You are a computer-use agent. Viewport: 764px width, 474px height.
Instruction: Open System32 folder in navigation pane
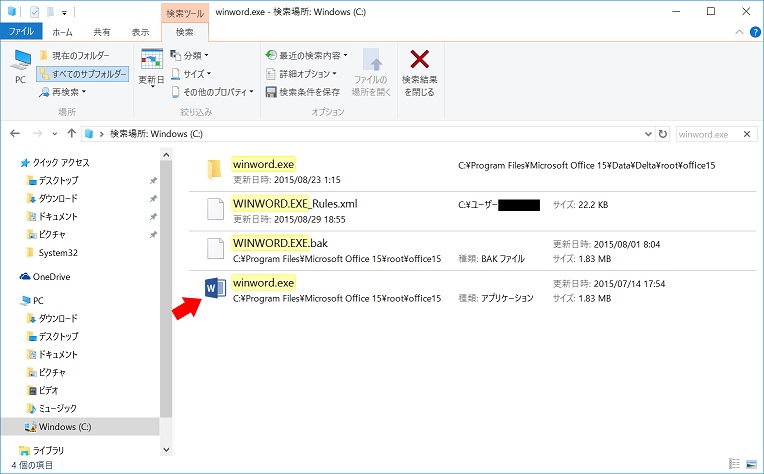52,253
